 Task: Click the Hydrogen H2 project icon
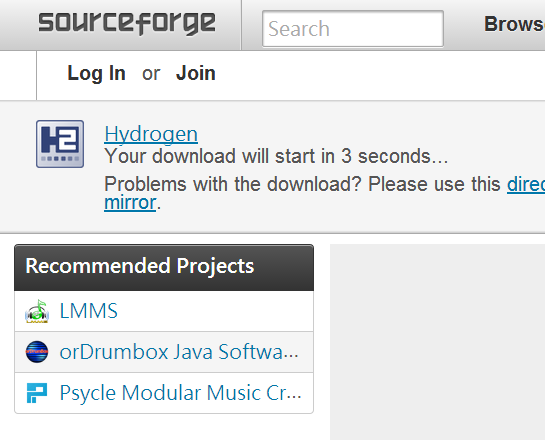point(60,144)
